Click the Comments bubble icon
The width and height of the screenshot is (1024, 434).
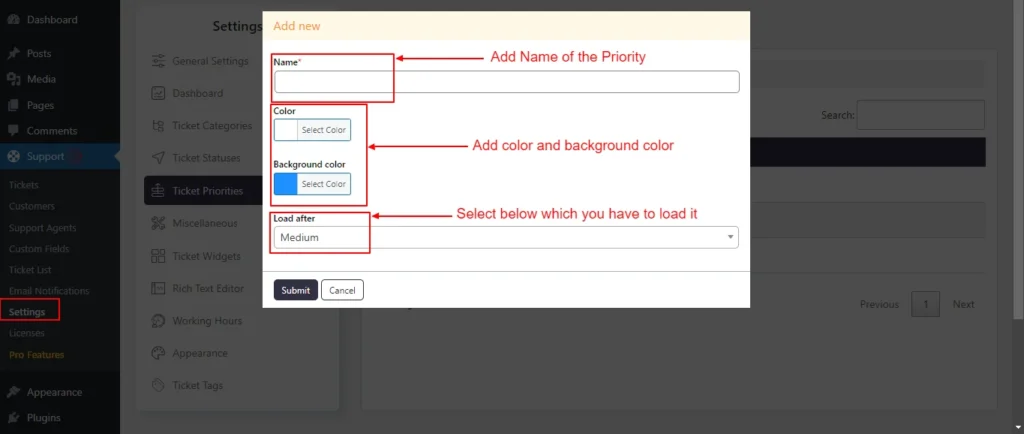click(13, 131)
